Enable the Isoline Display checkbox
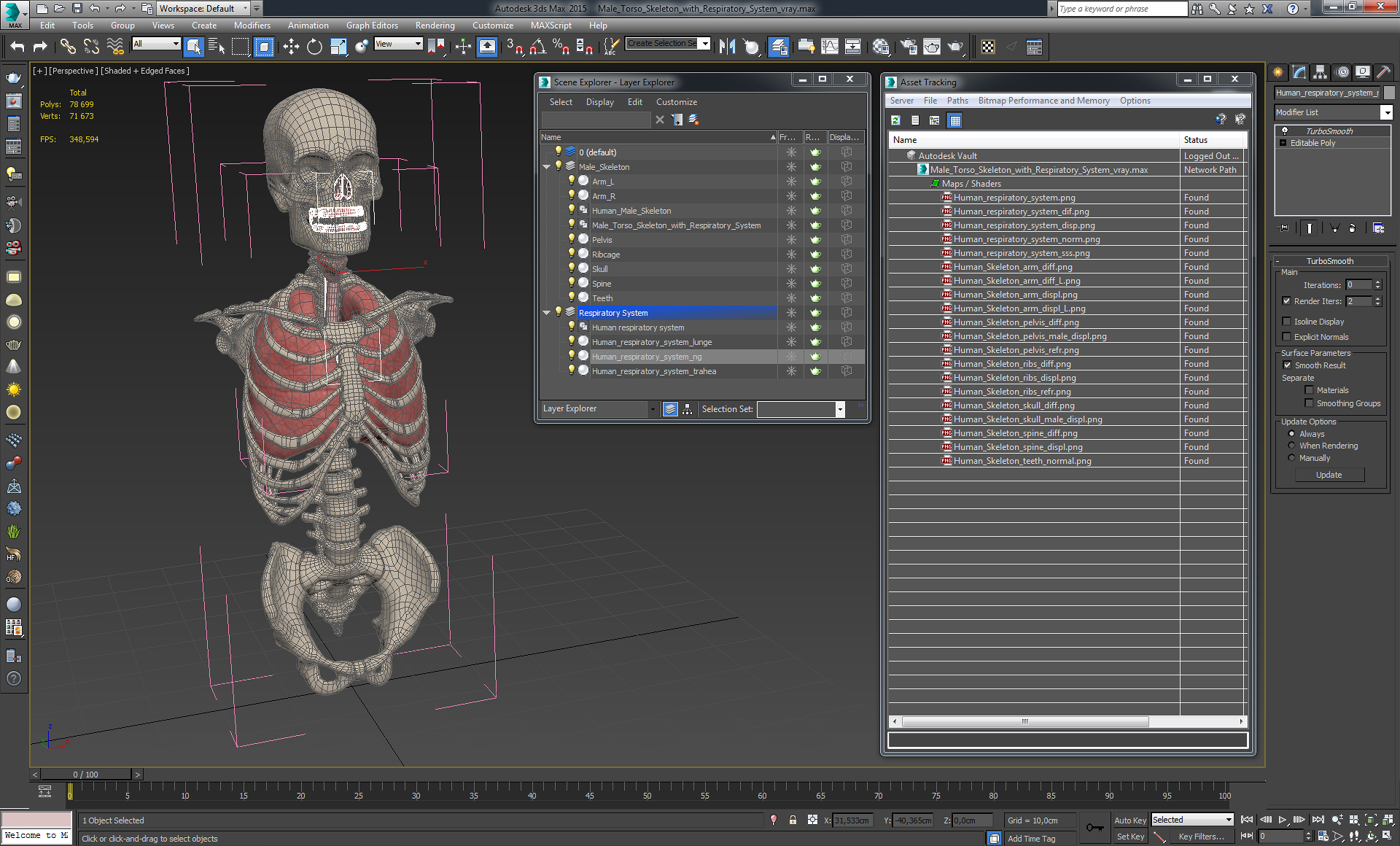1400x846 pixels. click(1287, 322)
